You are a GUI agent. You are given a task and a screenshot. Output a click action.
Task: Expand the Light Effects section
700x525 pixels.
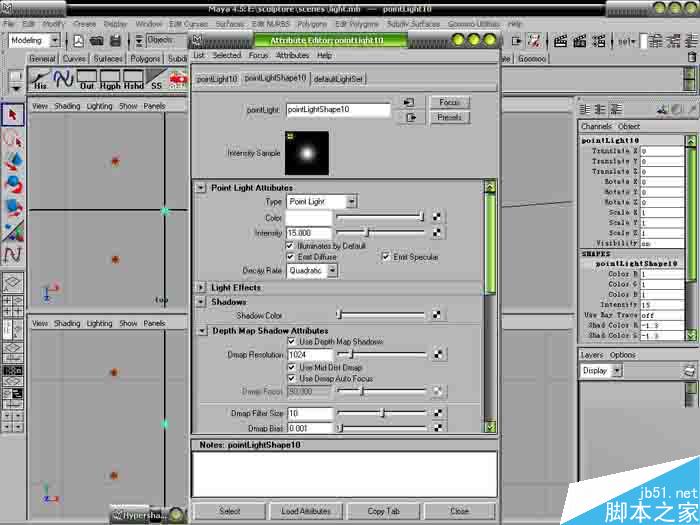coord(201,288)
